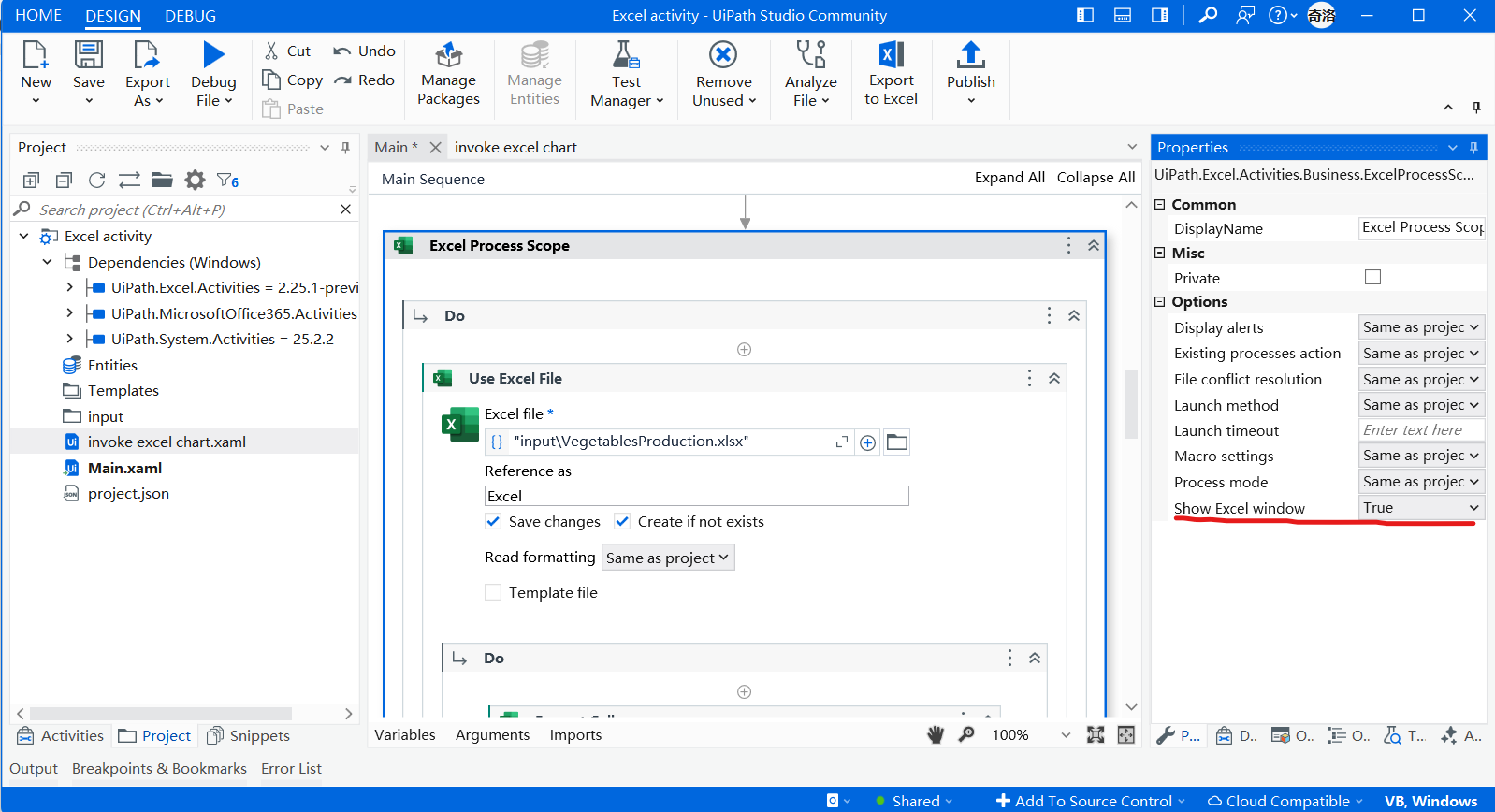Click the Expand All button

click(1009, 178)
